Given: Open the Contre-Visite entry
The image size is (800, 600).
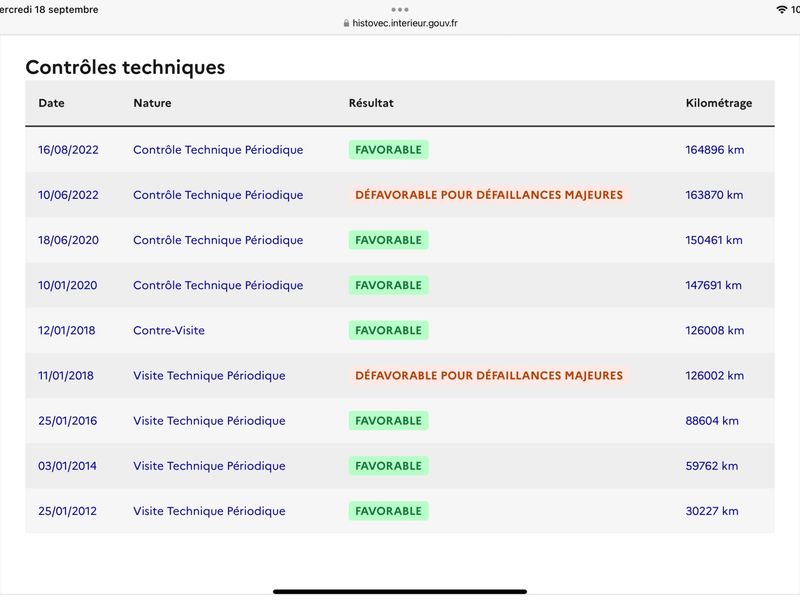Looking at the screenshot, I should point(169,331).
